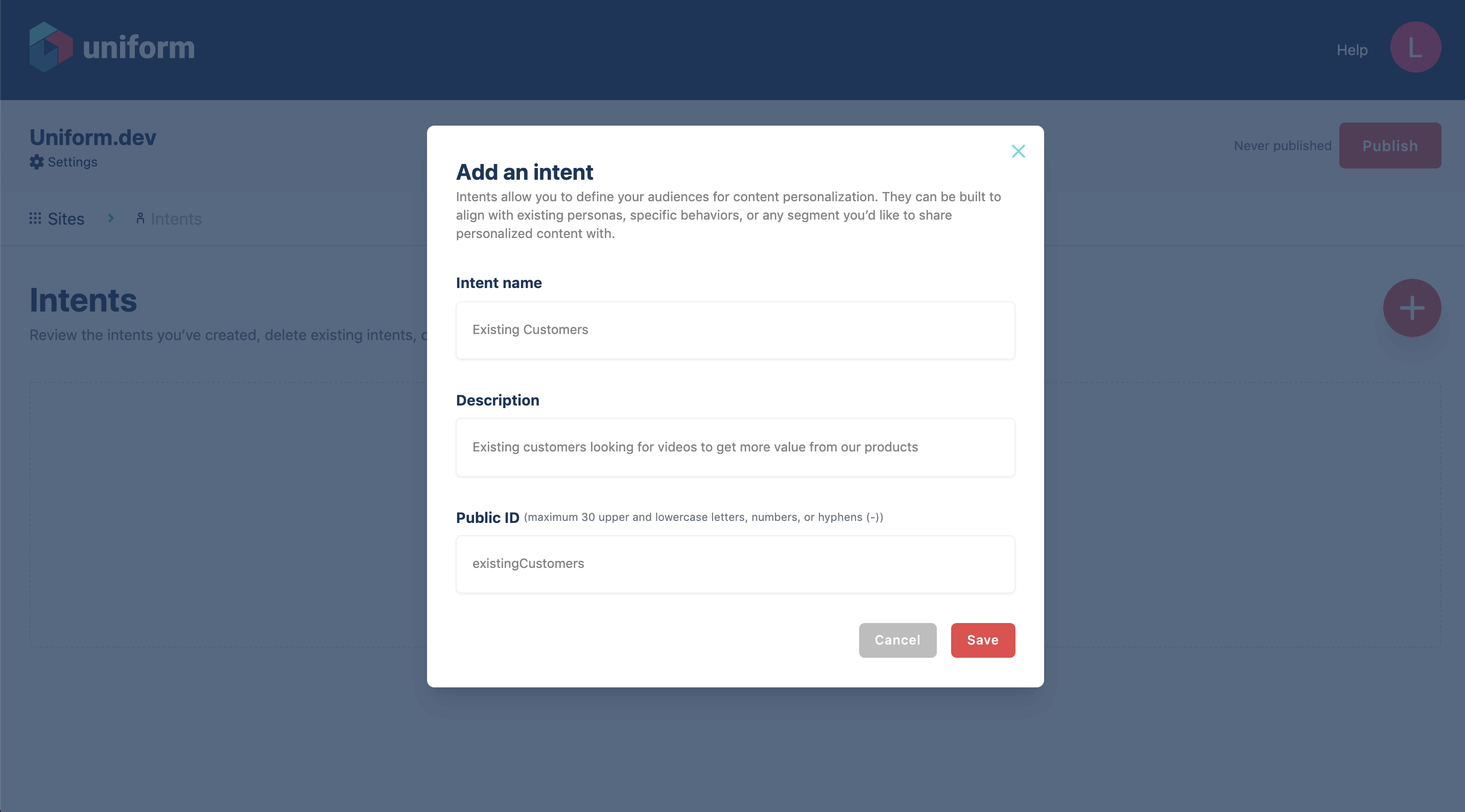Viewport: 1465px width, 812px height.
Task: Focus the Intent name field
Action: coord(735,330)
